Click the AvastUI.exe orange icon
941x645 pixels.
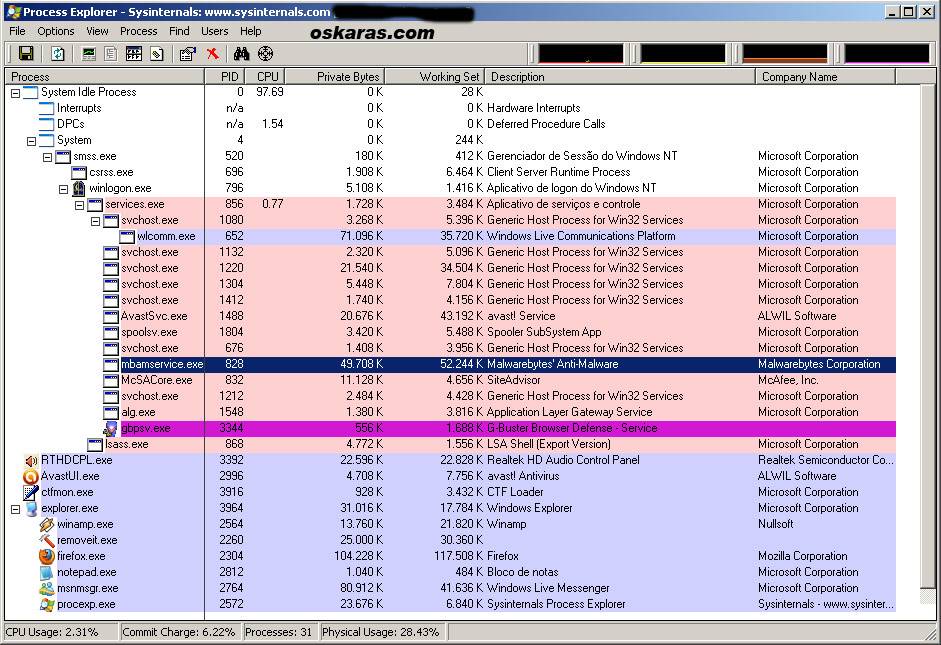click(x=31, y=476)
